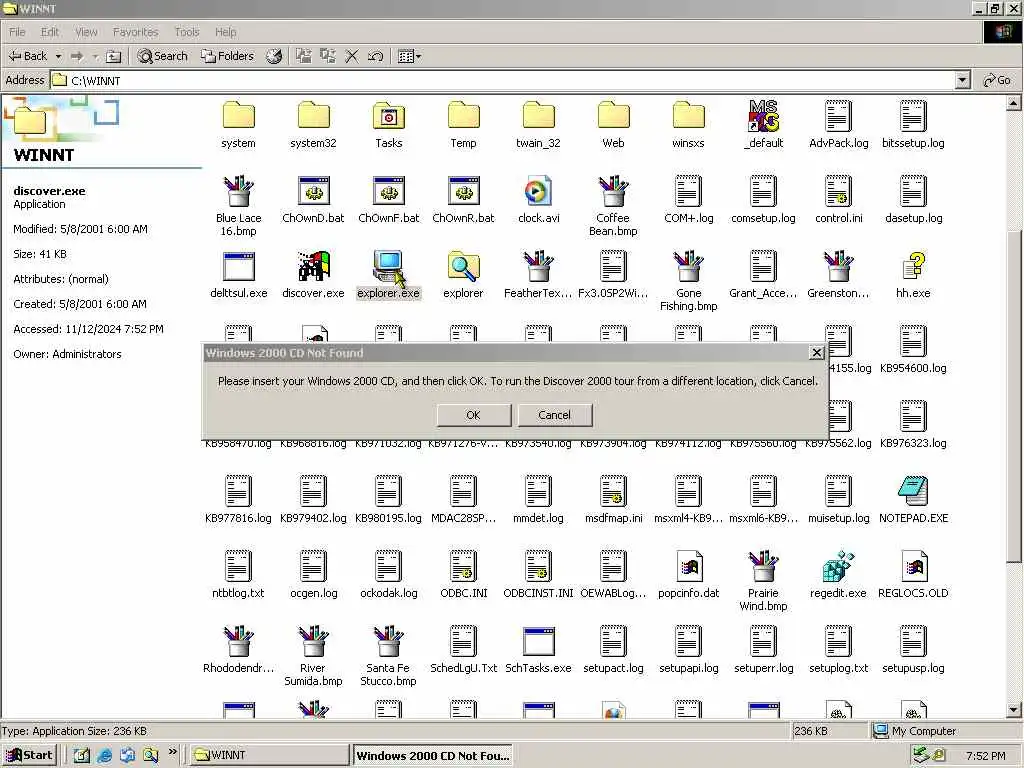
Task: Open the File menu
Action: 17,32
